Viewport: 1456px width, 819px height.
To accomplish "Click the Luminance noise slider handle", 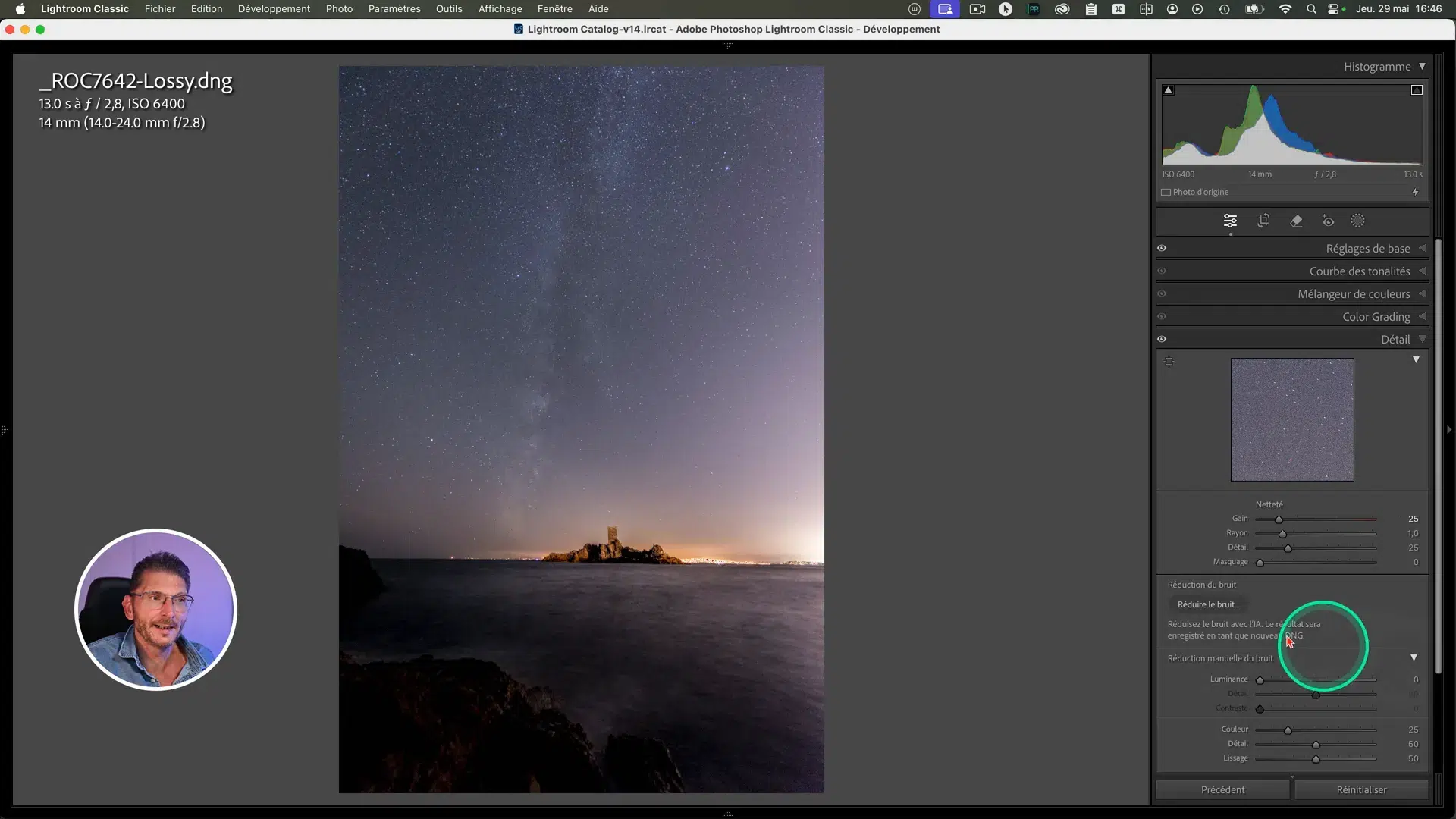I will click(1260, 680).
